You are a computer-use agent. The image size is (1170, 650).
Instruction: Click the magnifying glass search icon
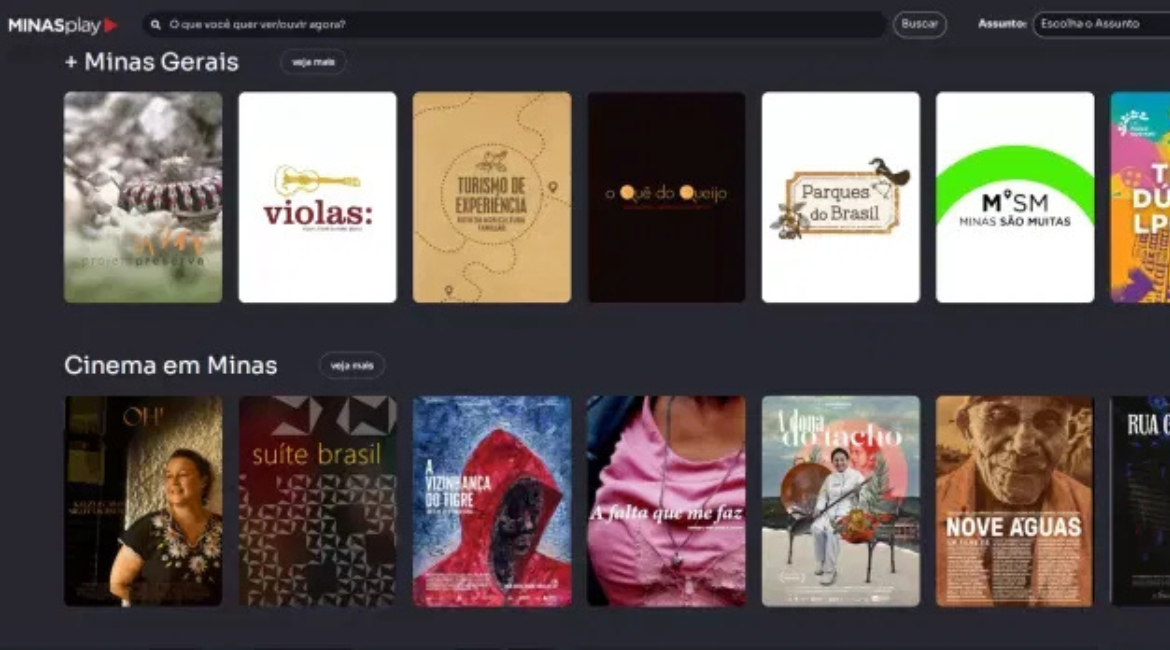point(156,24)
